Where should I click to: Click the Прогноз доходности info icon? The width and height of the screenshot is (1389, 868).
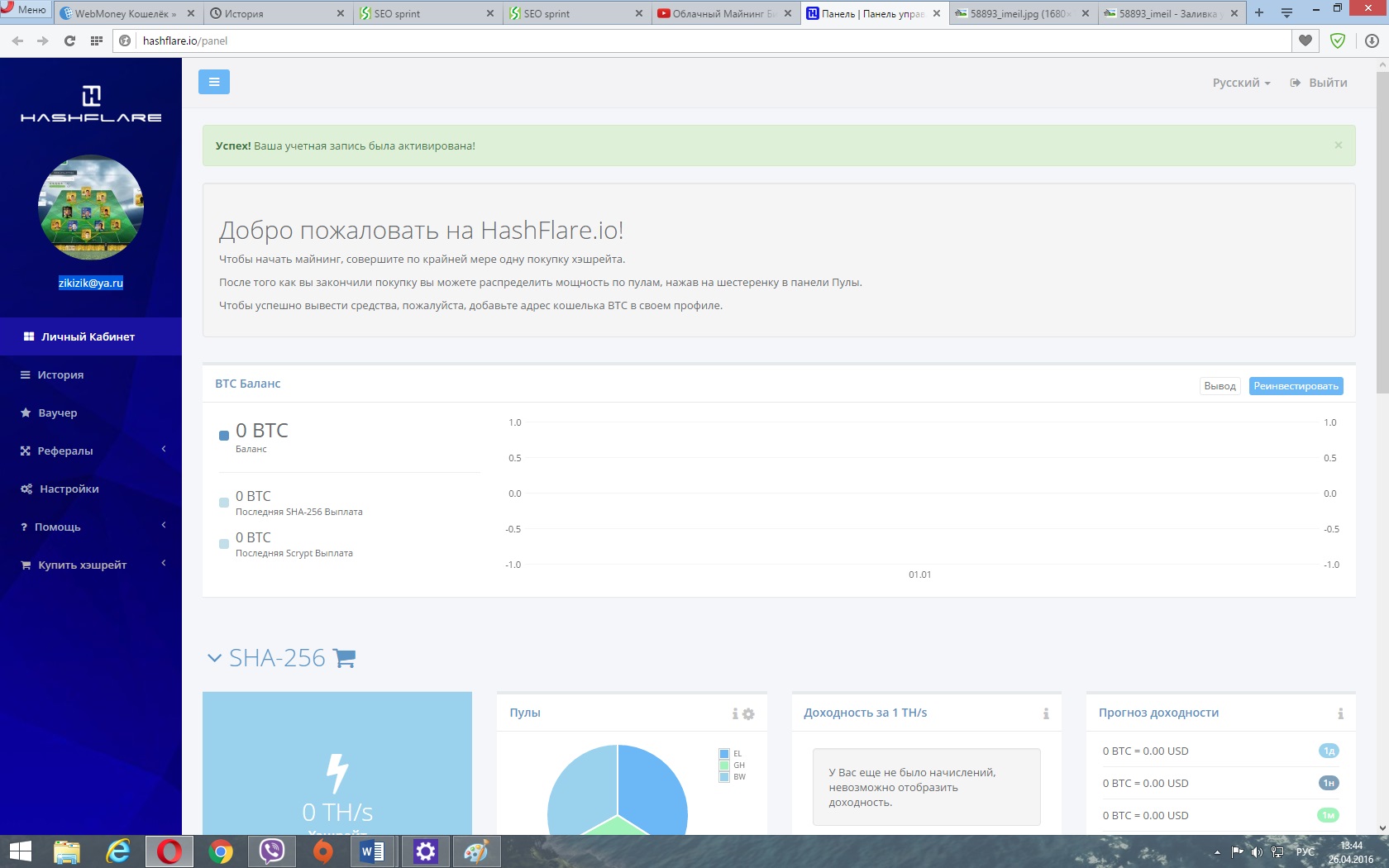point(1340,713)
